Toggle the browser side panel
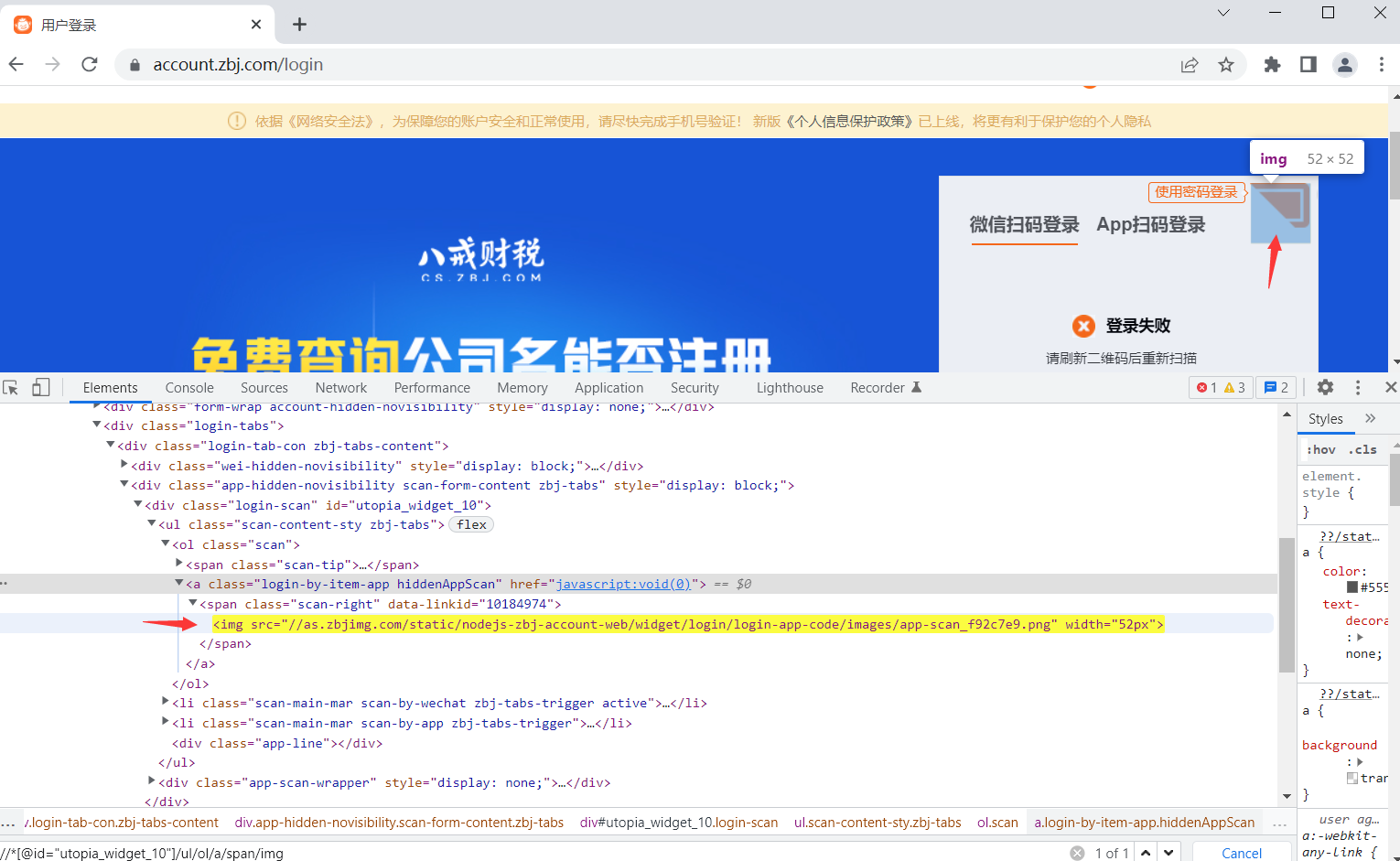Image resolution: width=1400 pixels, height=861 pixels. point(1308,64)
